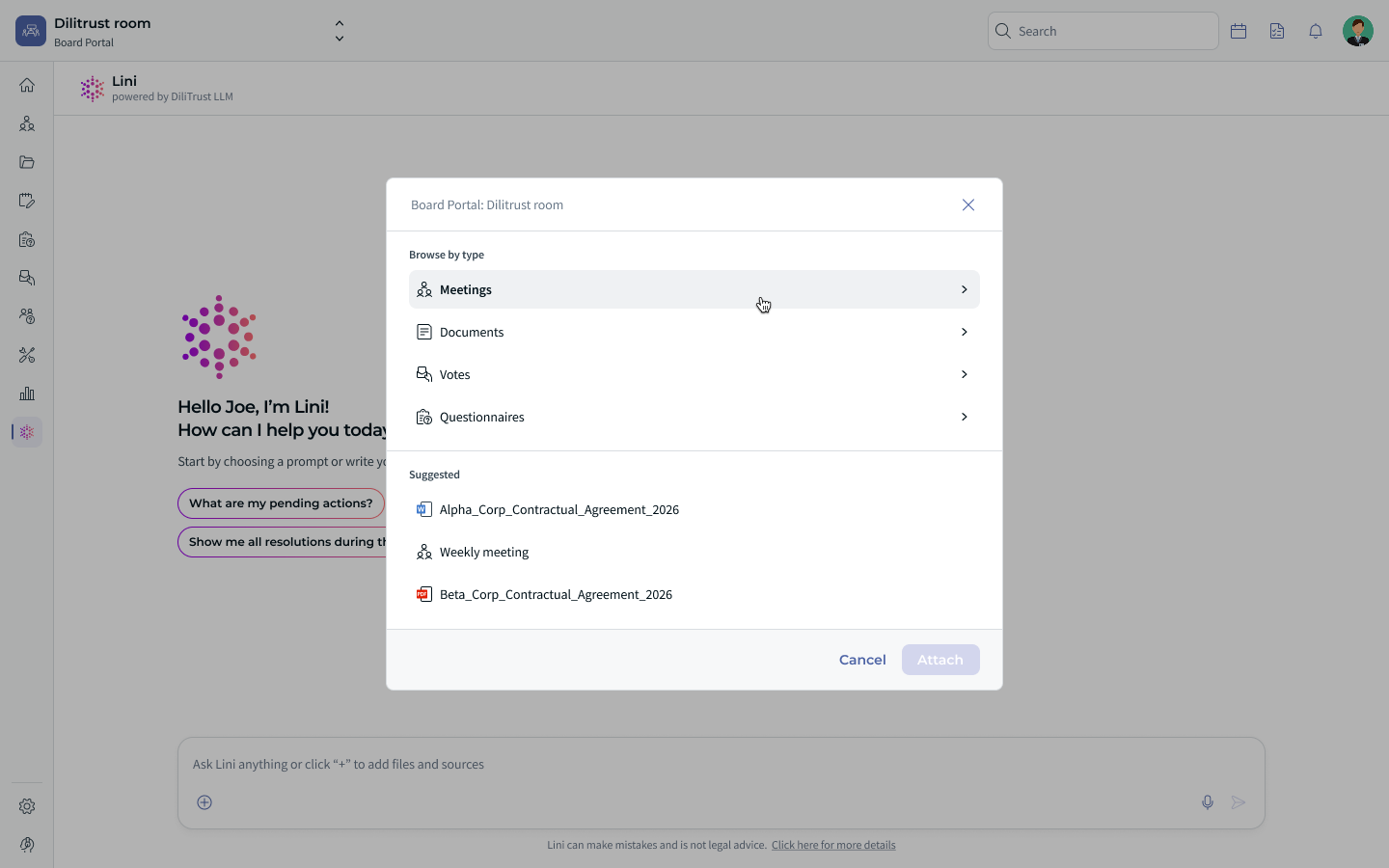Screen dimensions: 1389x868
Task: Click the Attach button
Action: (940, 660)
